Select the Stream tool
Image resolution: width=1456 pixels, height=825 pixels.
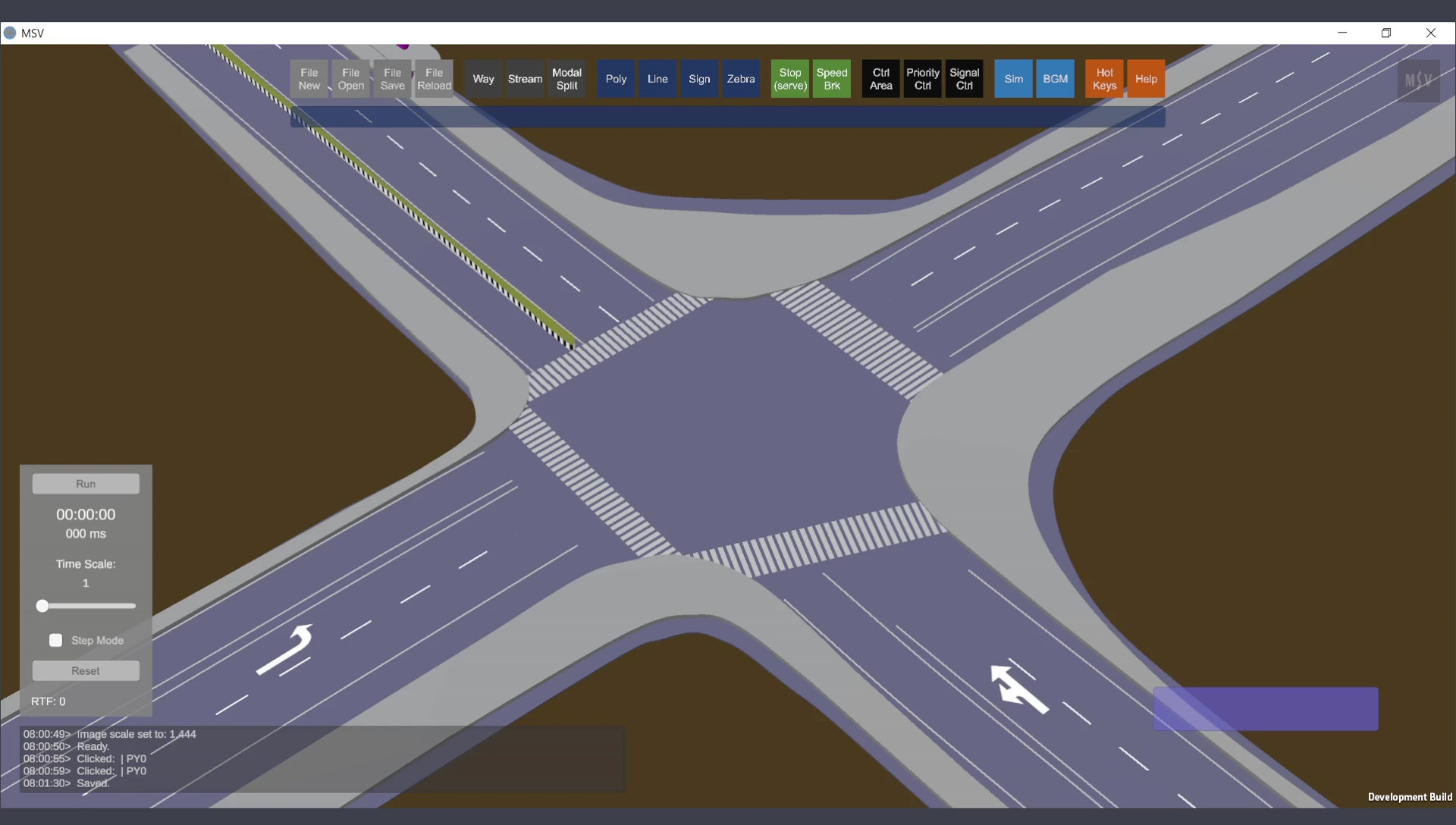coord(525,79)
